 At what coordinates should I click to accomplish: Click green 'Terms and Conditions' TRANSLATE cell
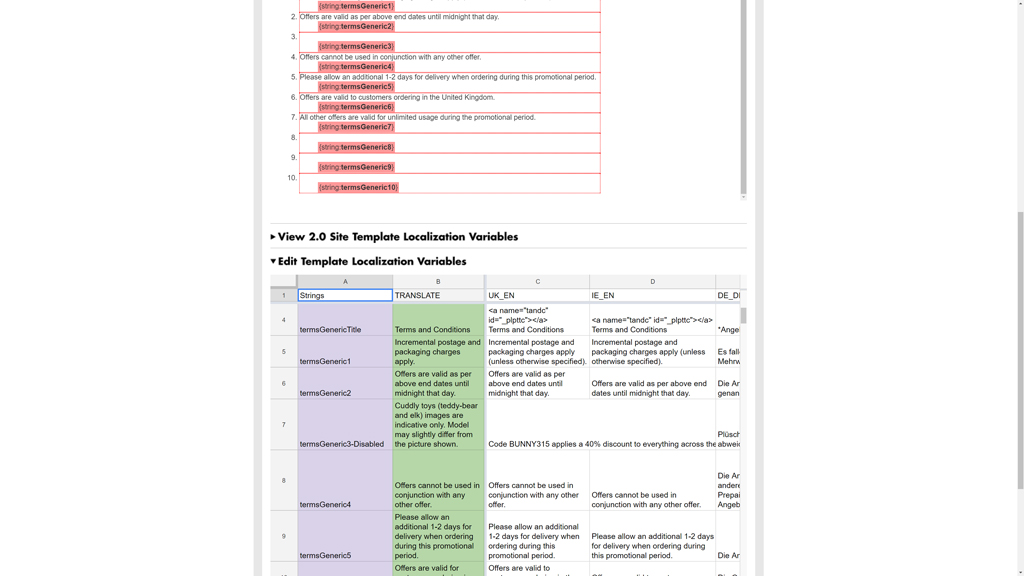coord(438,320)
